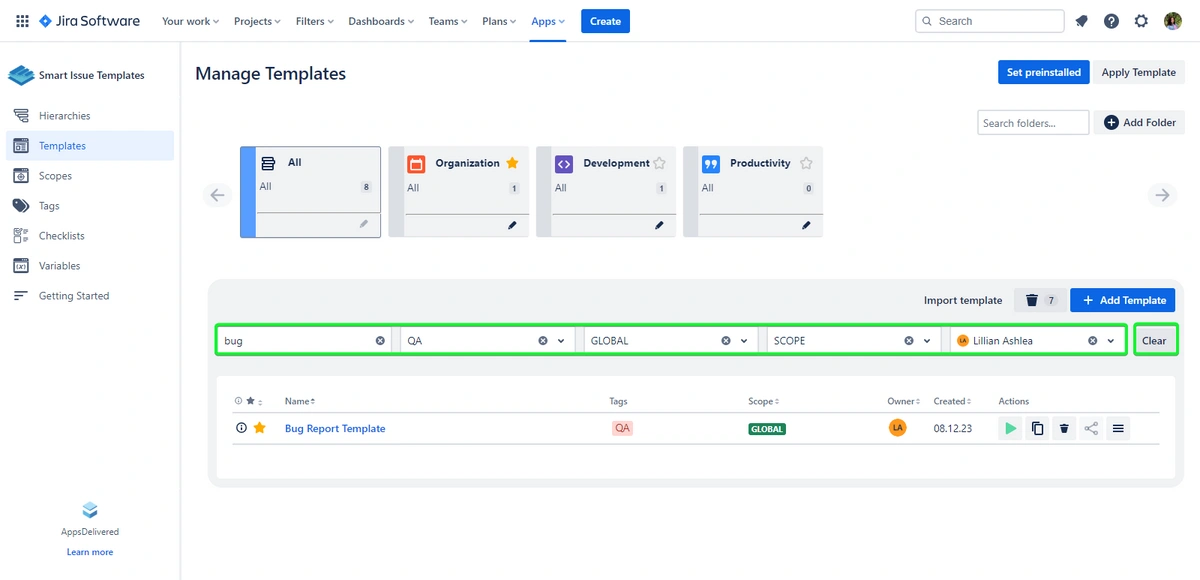Copy the Bug Report Template
Screen dimensions: 1200x580
(x=1037, y=428)
